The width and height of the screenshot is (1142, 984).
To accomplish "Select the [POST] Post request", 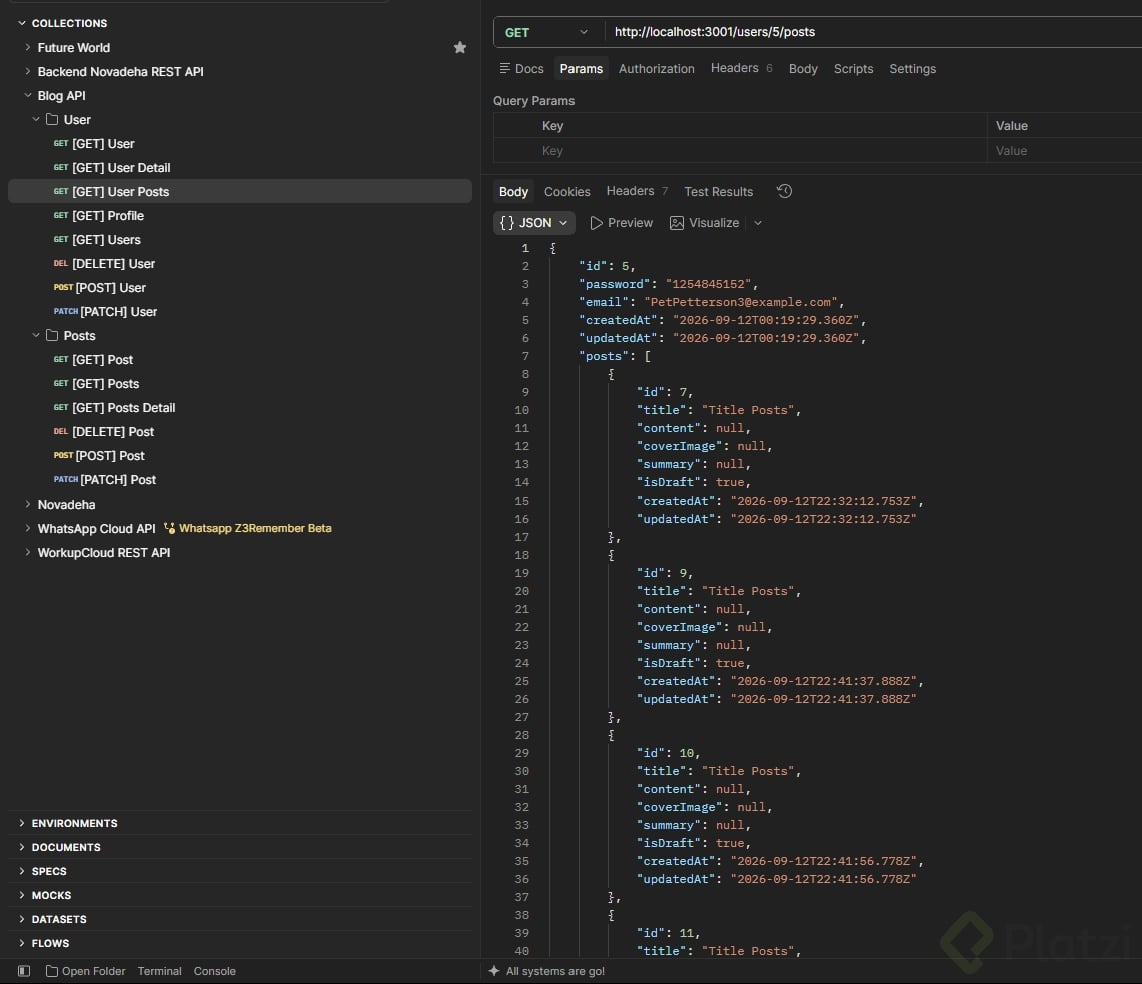I will click(x=110, y=455).
